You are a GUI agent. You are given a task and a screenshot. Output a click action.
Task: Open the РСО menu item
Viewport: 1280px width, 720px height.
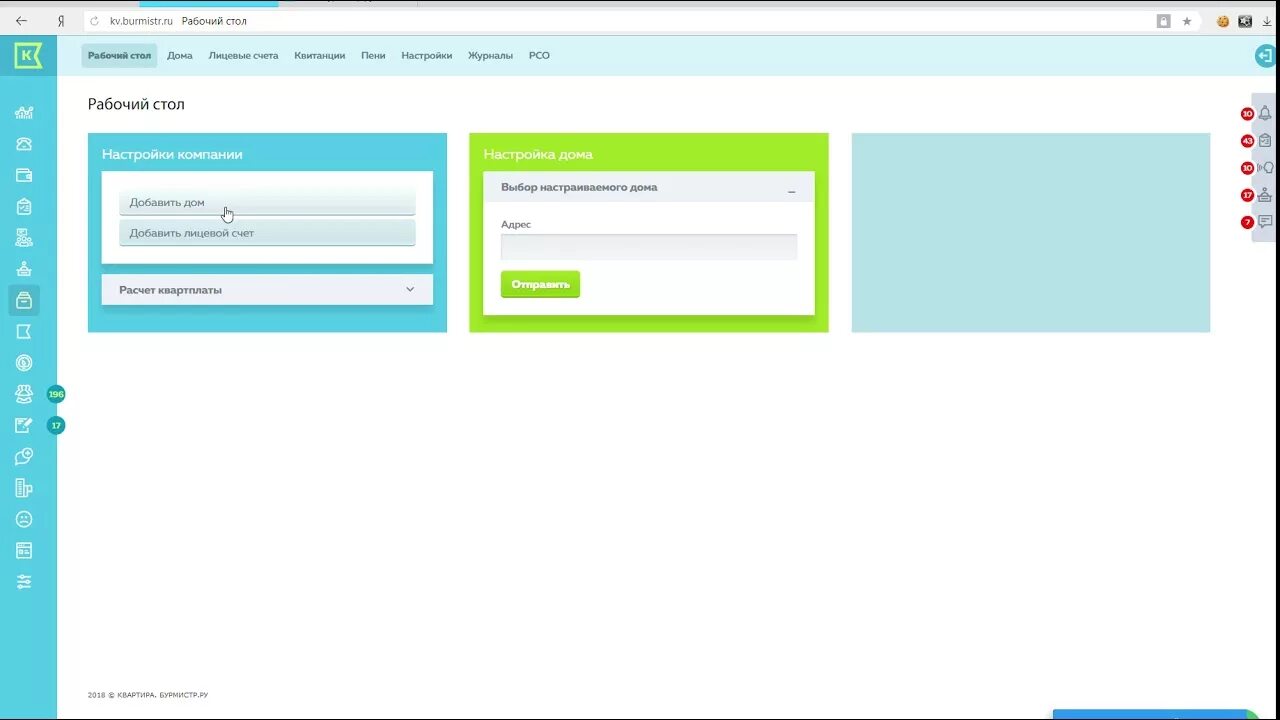539,56
